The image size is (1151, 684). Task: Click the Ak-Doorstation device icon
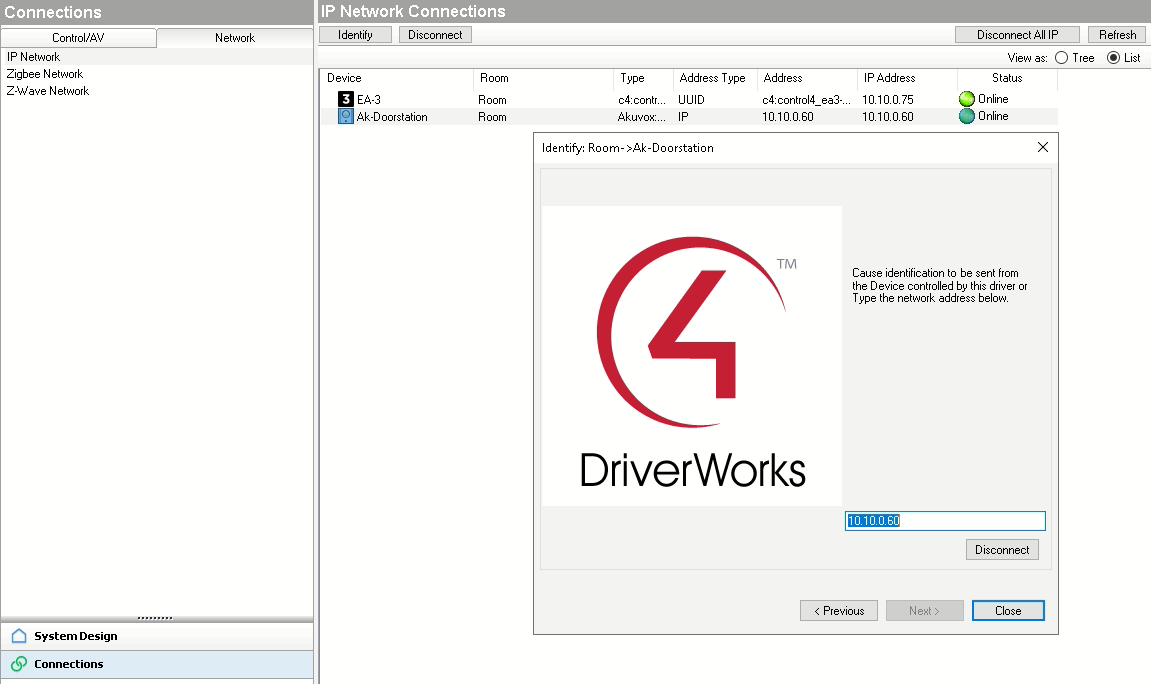point(346,117)
